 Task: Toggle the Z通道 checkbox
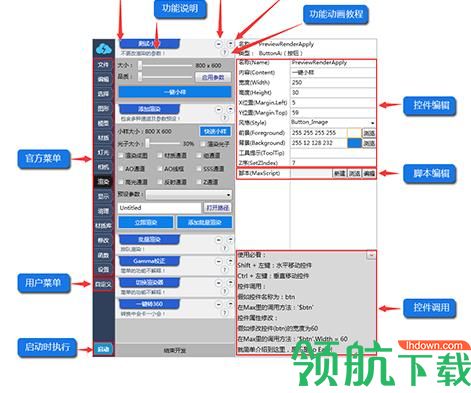[x=199, y=182]
